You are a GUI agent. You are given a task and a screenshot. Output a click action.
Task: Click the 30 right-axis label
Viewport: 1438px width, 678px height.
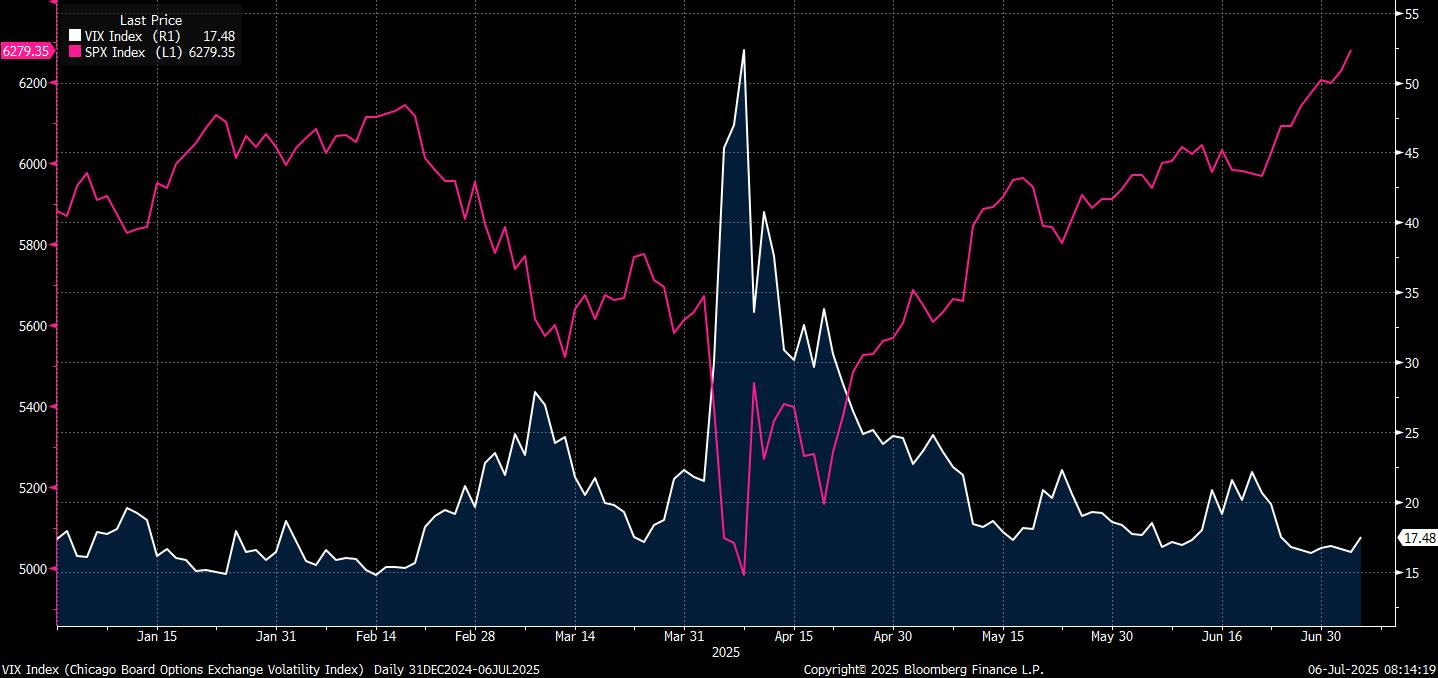(x=1413, y=363)
